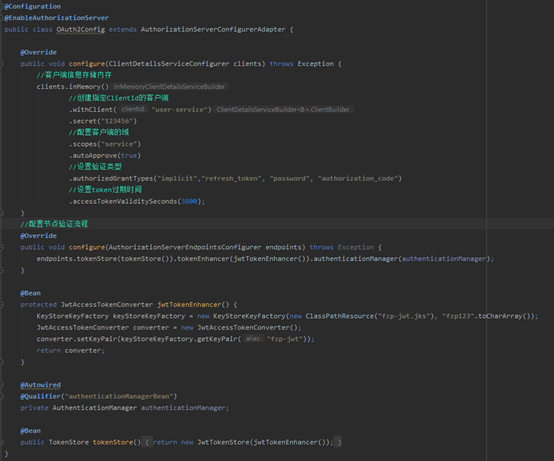Place cursor on clients.inMemory() call
Viewport: 554px width, 461px height.
coord(72,87)
